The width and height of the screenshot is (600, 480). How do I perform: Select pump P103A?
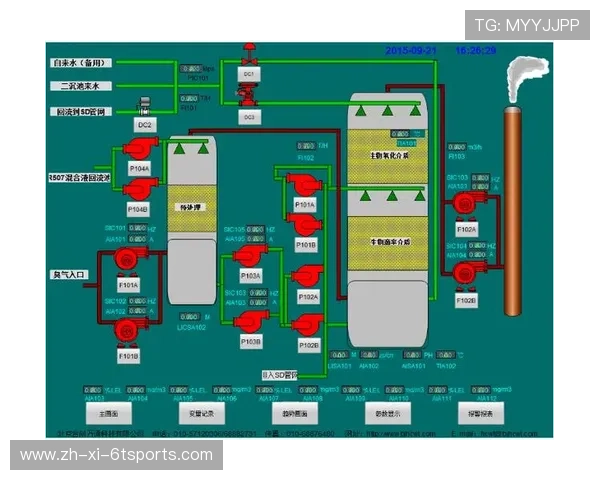tap(250, 257)
